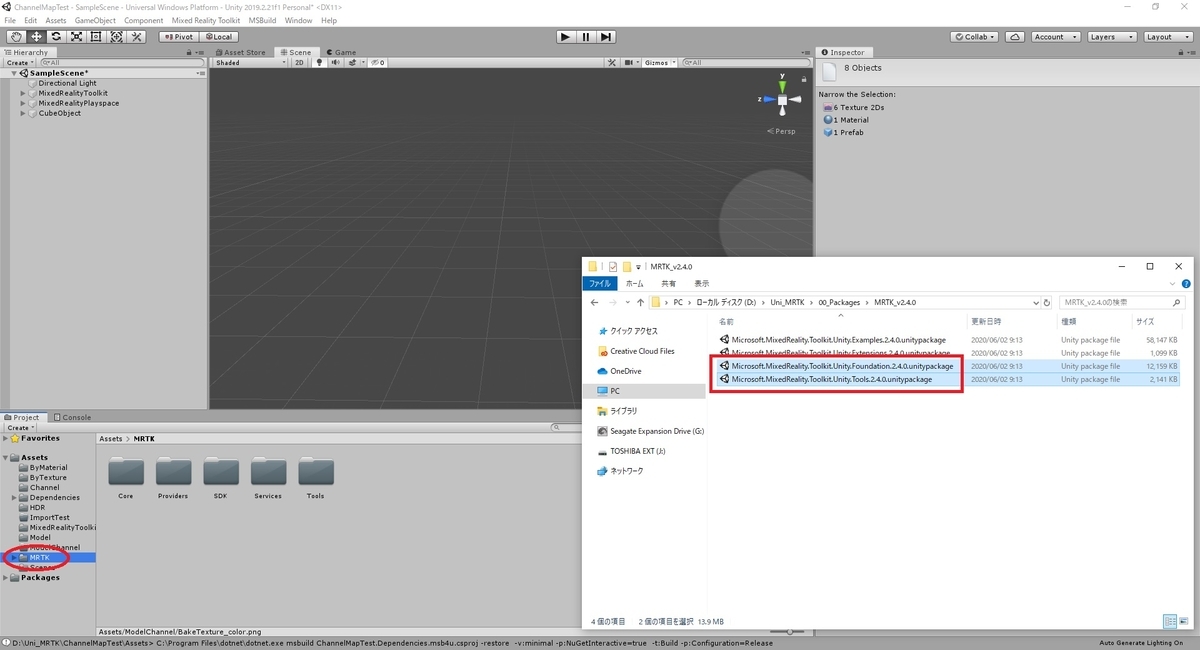Select the ByMaterial folder in Project tree
Viewport: 1200px width, 650px height.
click(48, 467)
